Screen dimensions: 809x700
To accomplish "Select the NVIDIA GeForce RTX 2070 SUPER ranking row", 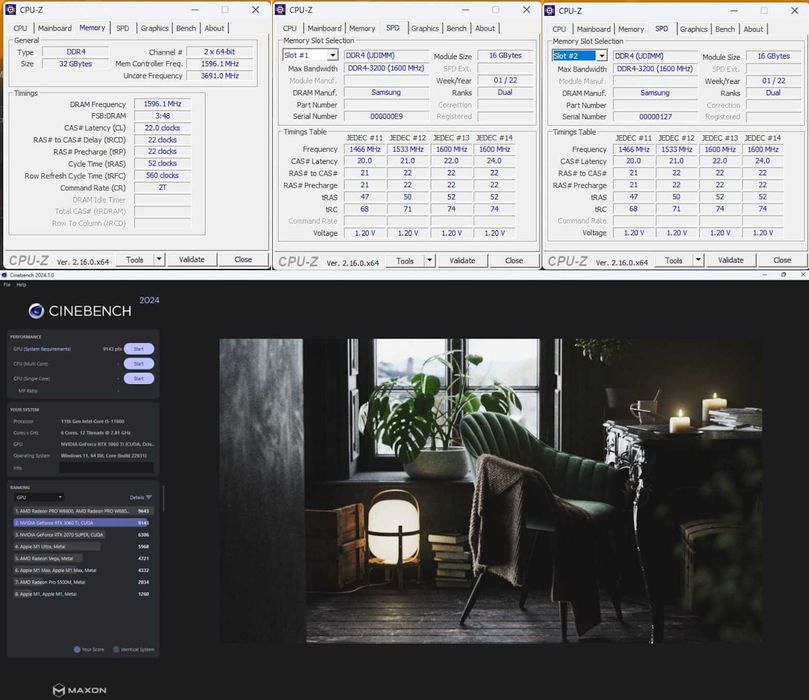I will point(82,534).
